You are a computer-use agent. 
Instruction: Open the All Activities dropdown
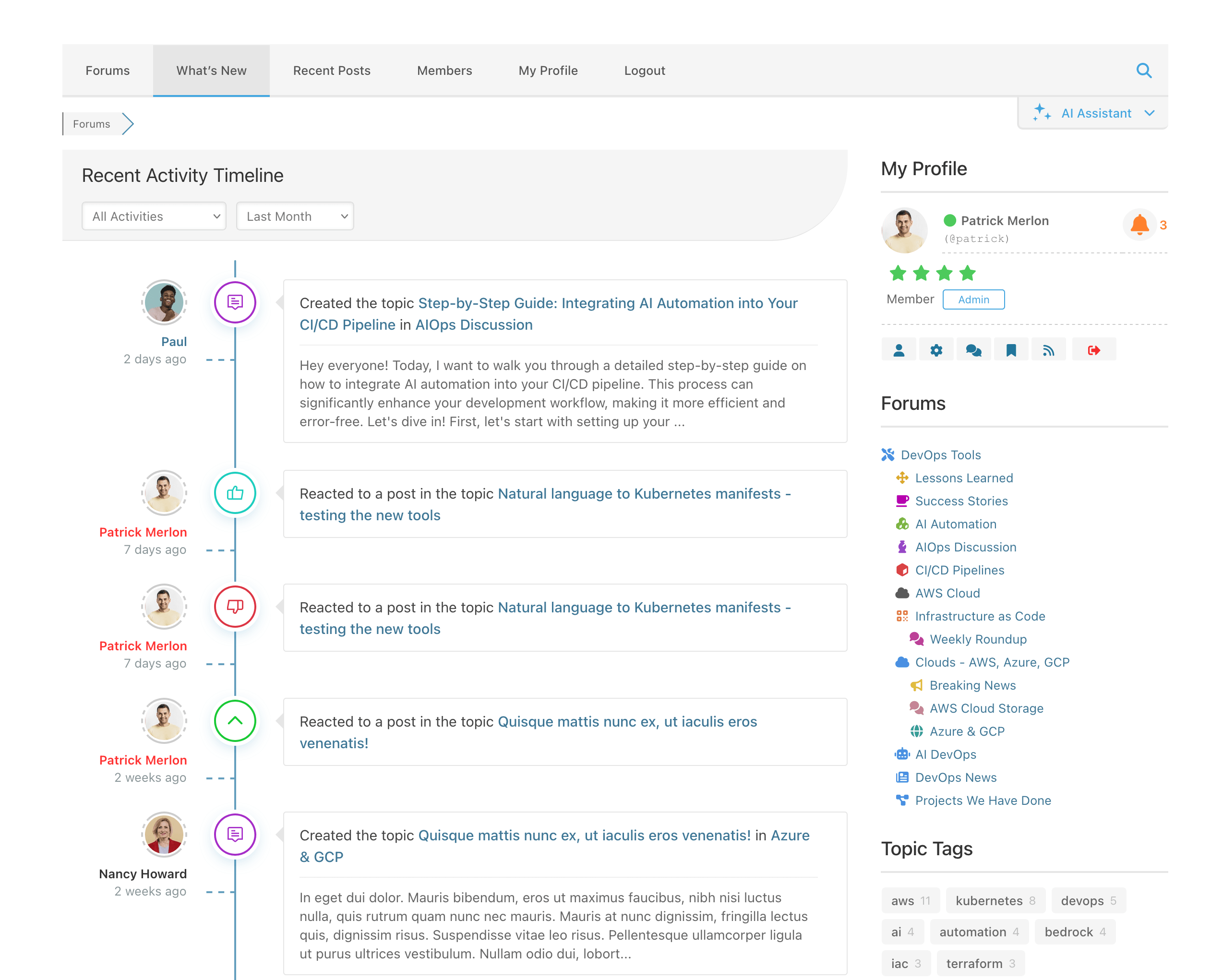[x=154, y=216]
